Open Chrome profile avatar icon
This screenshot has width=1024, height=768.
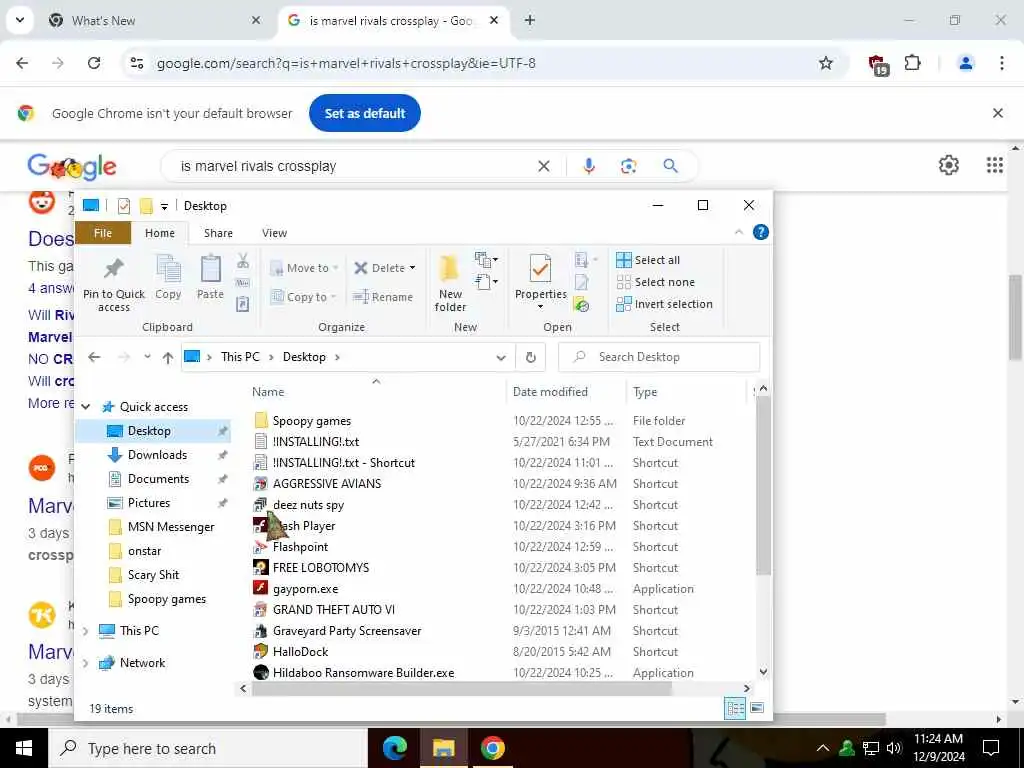[965, 63]
